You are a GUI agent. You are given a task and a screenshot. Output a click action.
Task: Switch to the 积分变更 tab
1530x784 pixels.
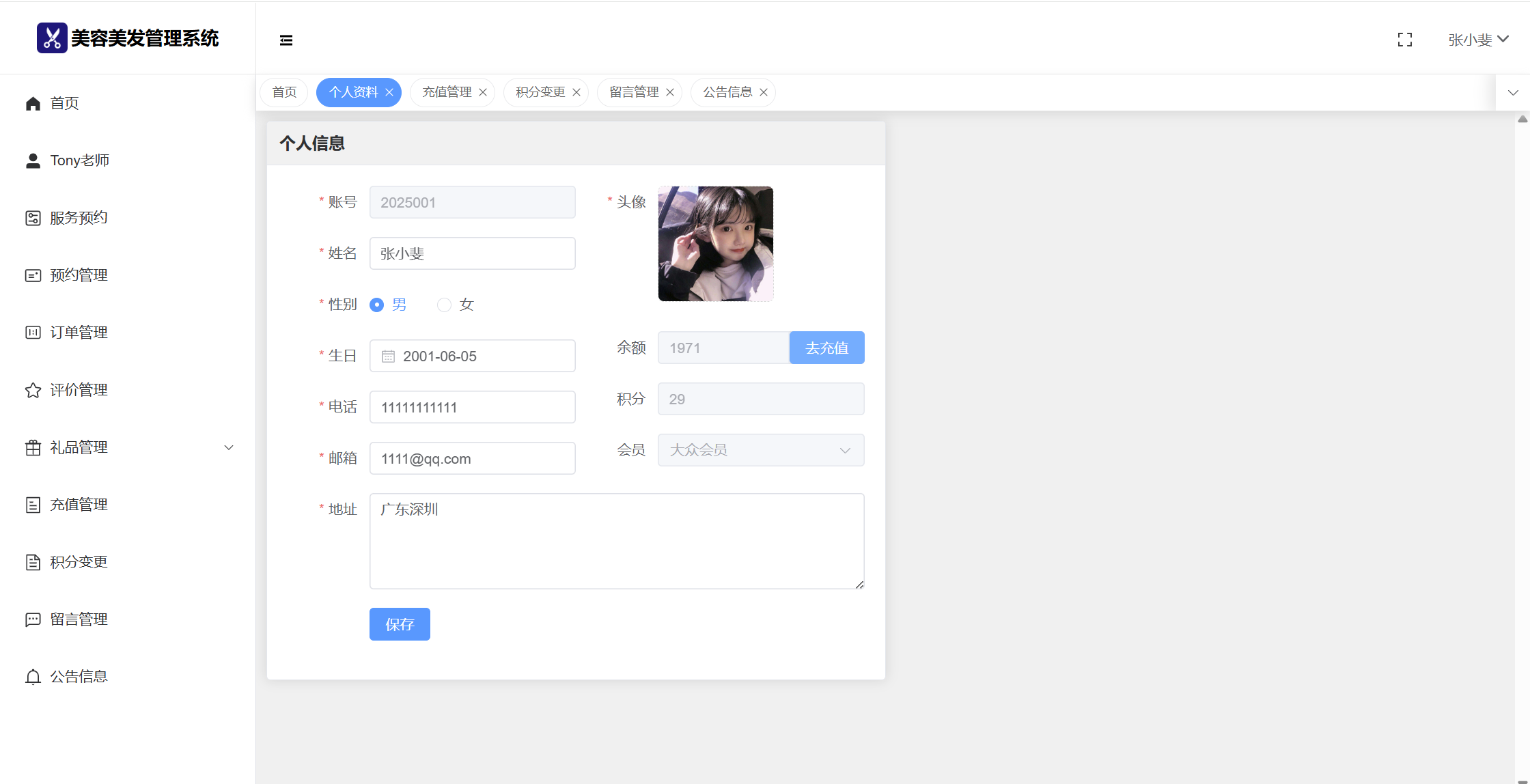pyautogui.click(x=540, y=92)
